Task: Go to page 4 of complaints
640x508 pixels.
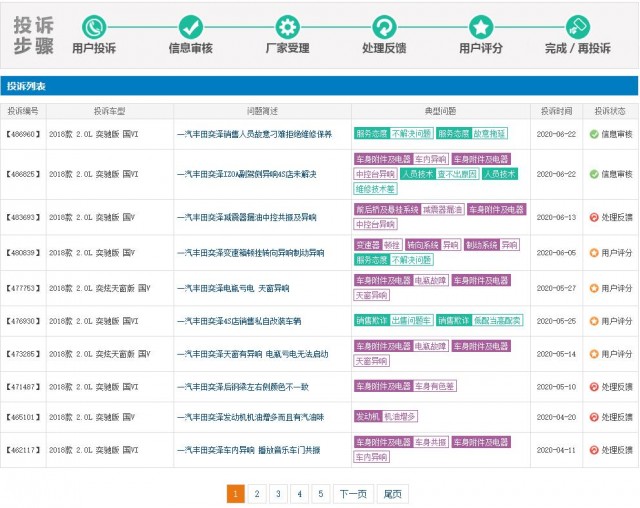Action: coord(299,494)
